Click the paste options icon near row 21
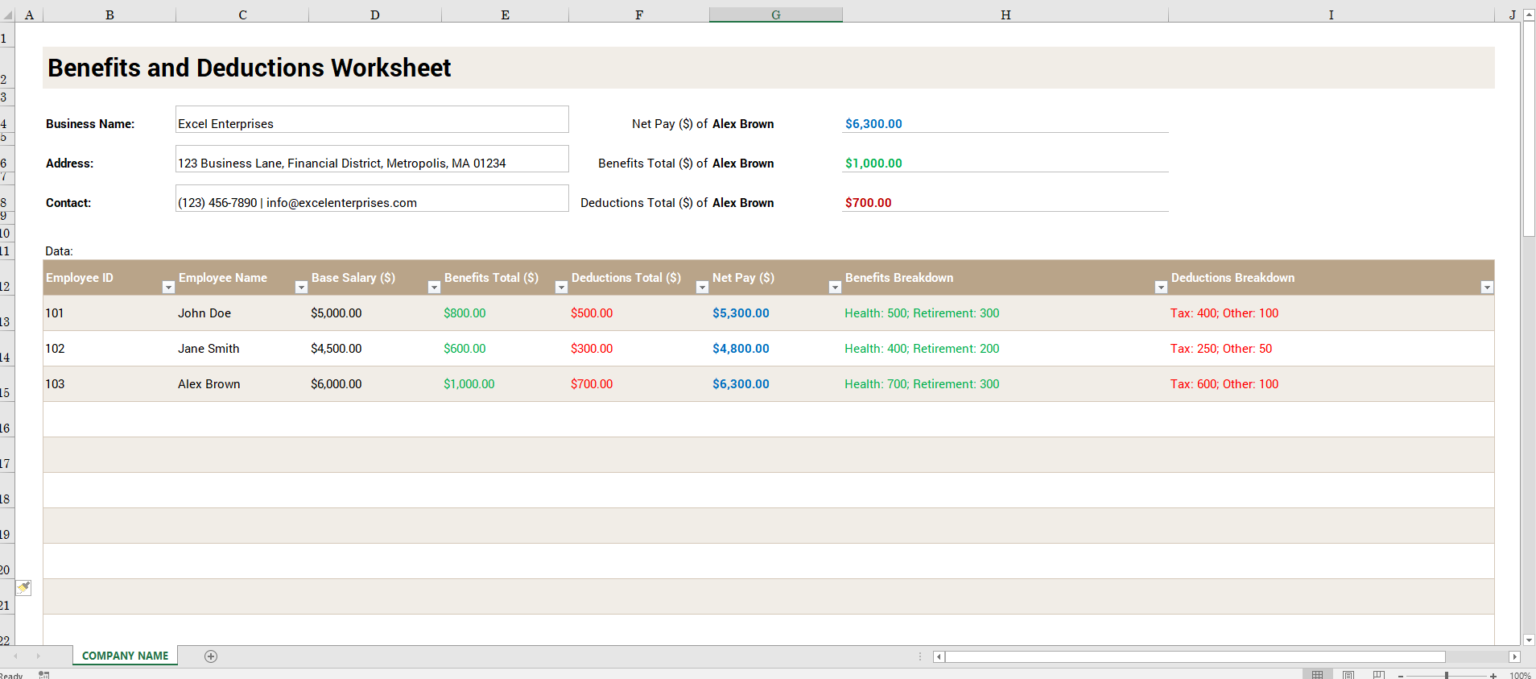1536x679 pixels. coord(23,588)
